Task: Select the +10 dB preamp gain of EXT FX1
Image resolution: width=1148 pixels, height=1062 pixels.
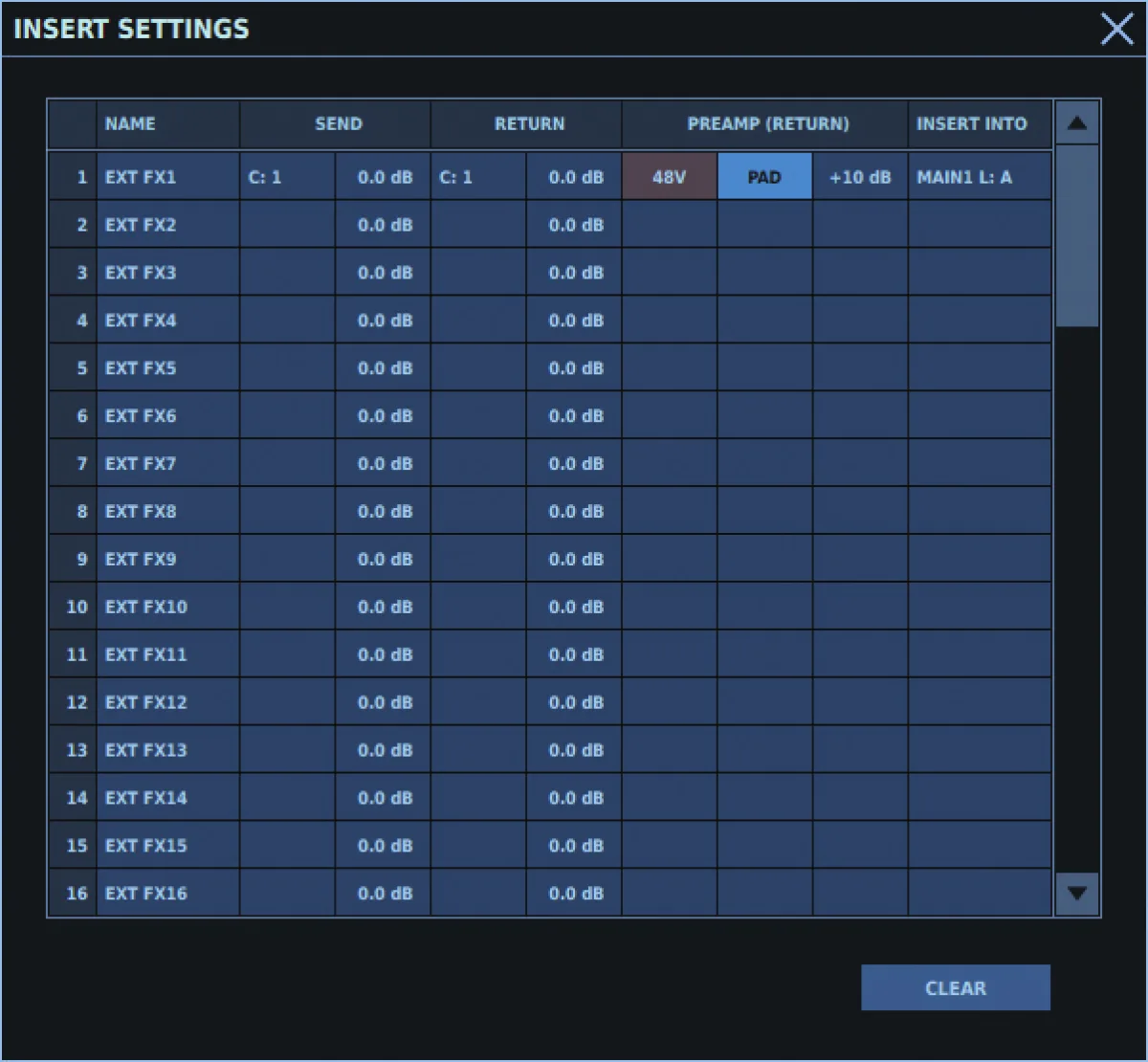Action: [x=860, y=177]
